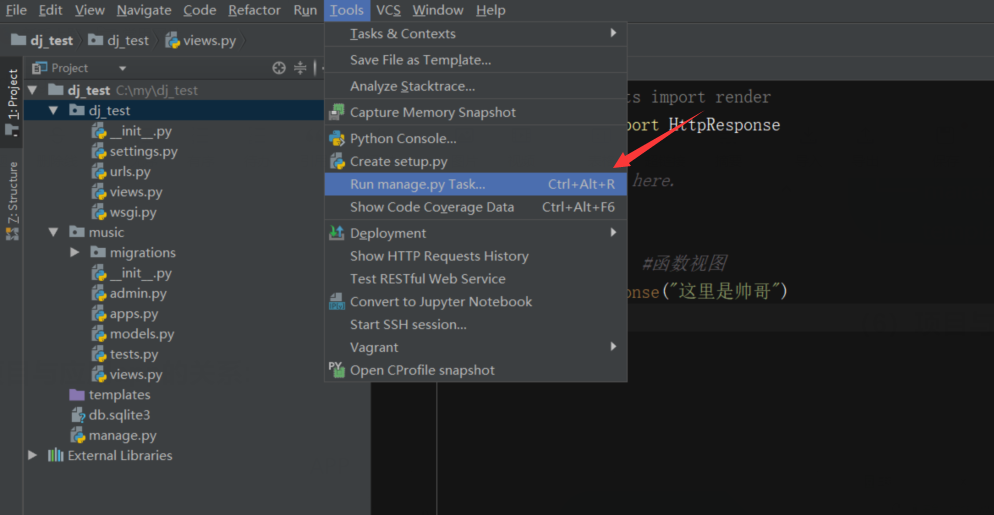The width and height of the screenshot is (994, 515).
Task: Open the Project view dropdown
Action: (x=122, y=68)
